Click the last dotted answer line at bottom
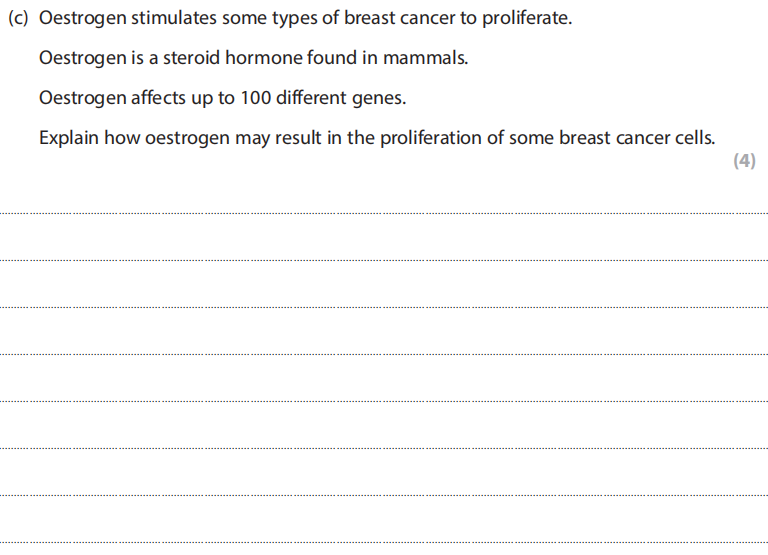 [384, 542]
